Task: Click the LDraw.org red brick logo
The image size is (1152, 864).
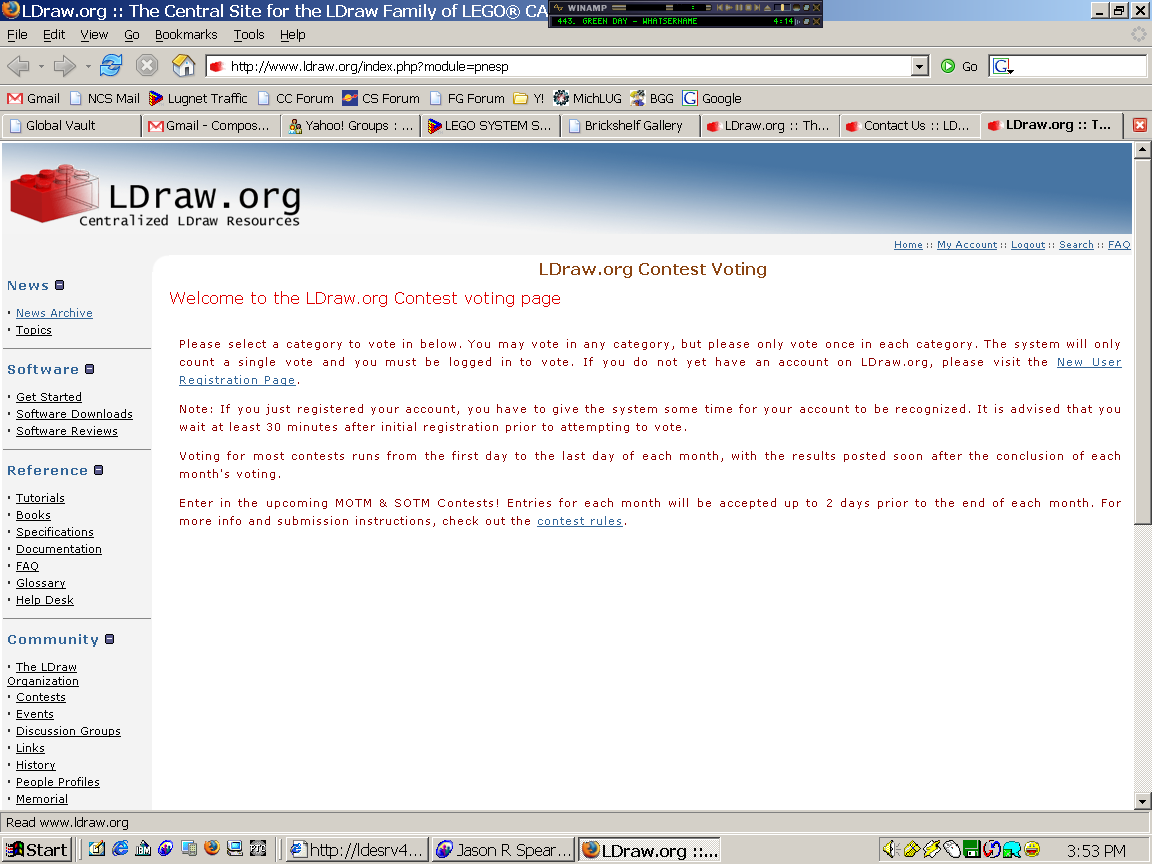Action: click(54, 192)
